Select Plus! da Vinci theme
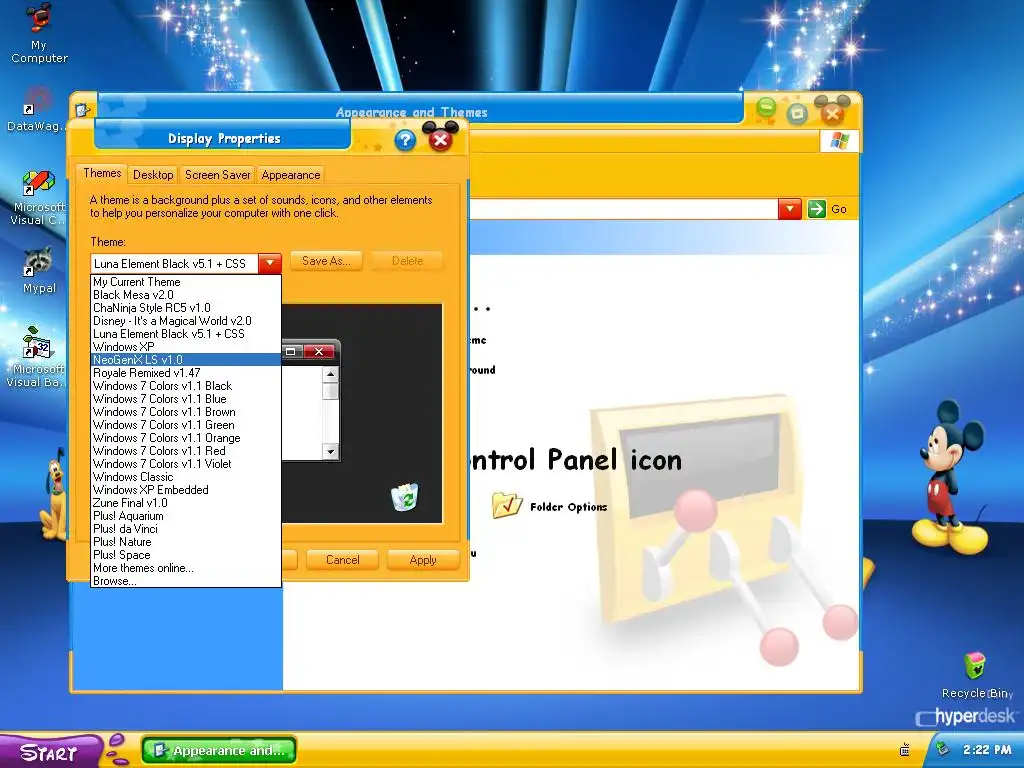 [x=186, y=529]
